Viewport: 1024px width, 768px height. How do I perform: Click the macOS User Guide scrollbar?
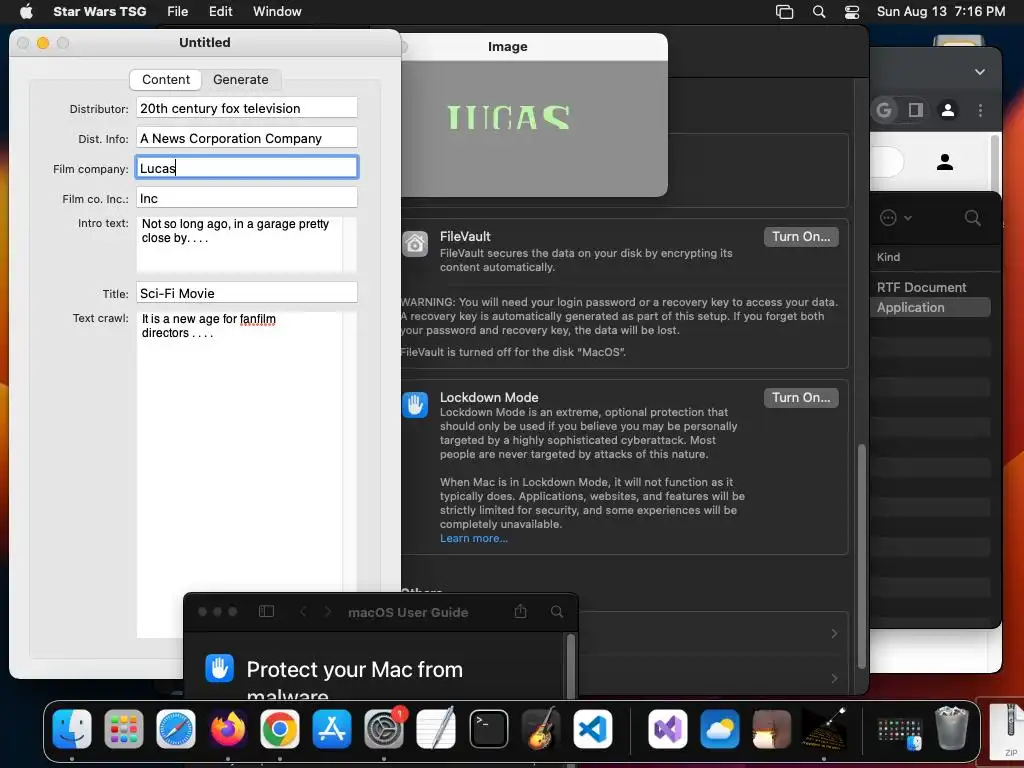point(571,666)
